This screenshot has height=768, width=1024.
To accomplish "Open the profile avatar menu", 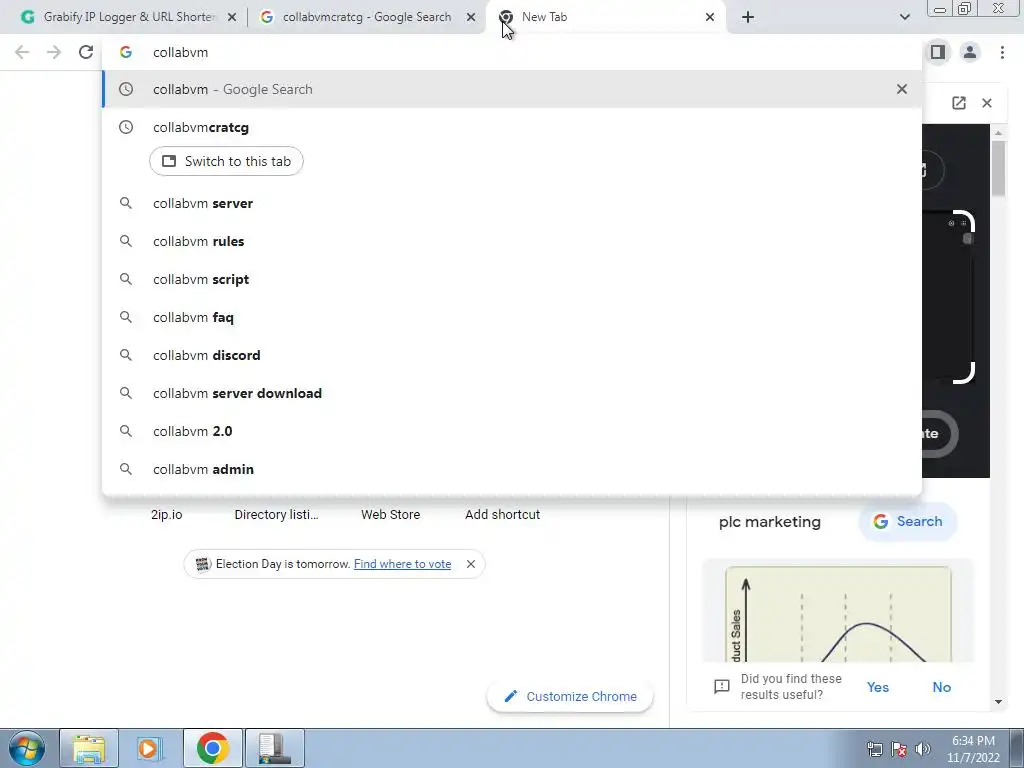I will point(970,52).
